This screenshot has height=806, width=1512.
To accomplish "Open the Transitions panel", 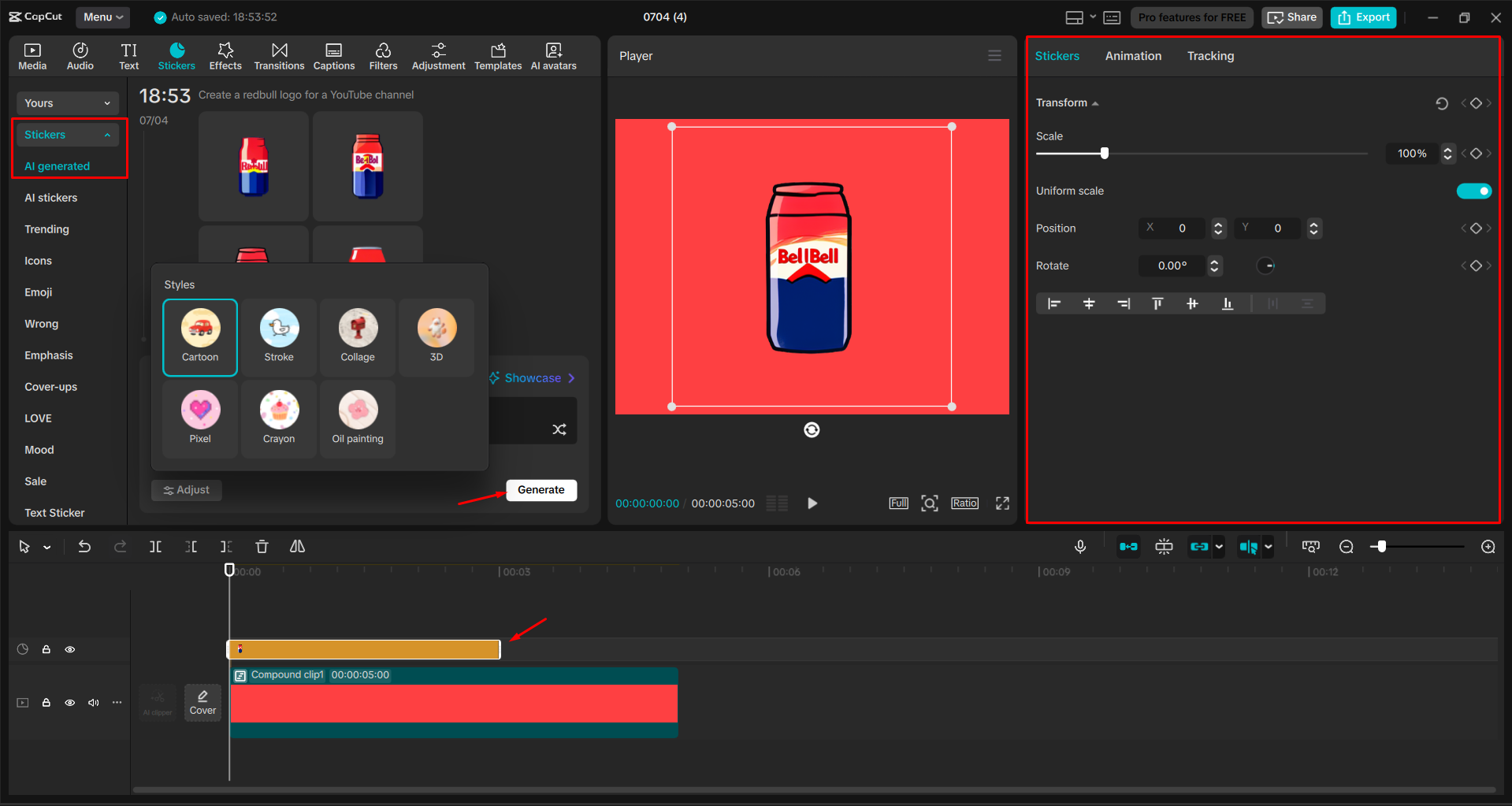I will click(279, 55).
